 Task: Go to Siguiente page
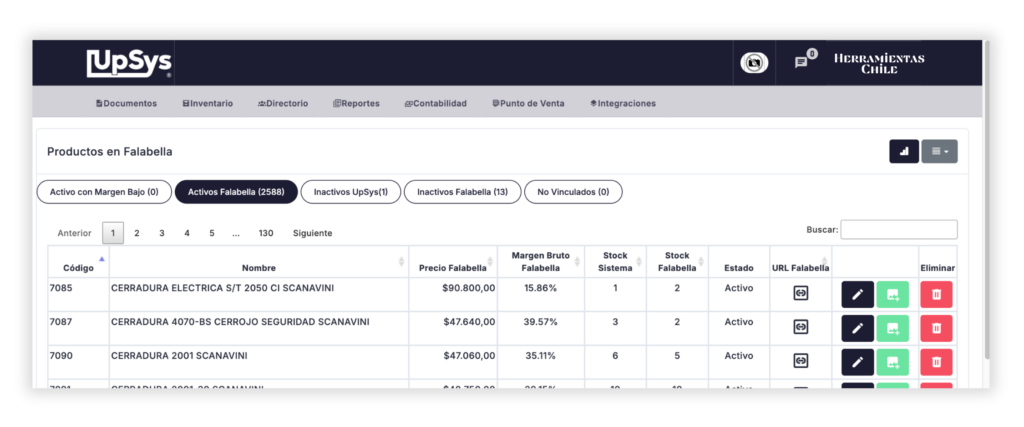click(312, 233)
